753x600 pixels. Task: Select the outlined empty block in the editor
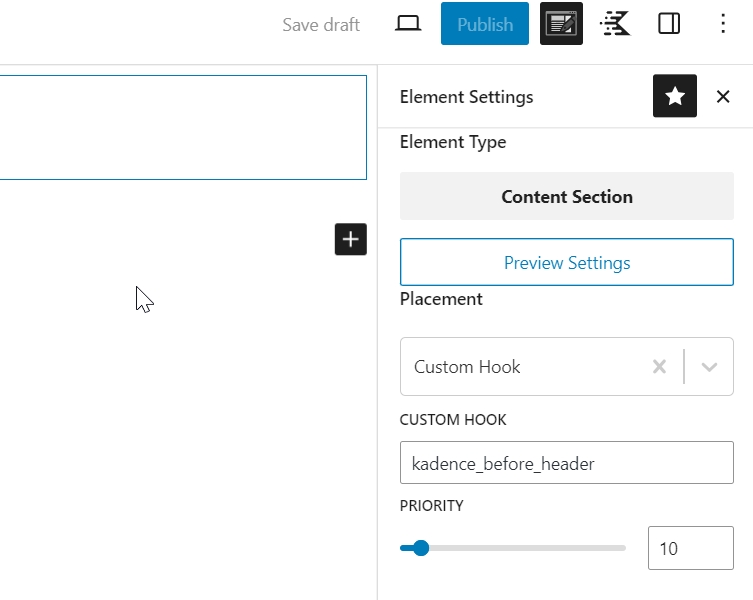coord(180,128)
